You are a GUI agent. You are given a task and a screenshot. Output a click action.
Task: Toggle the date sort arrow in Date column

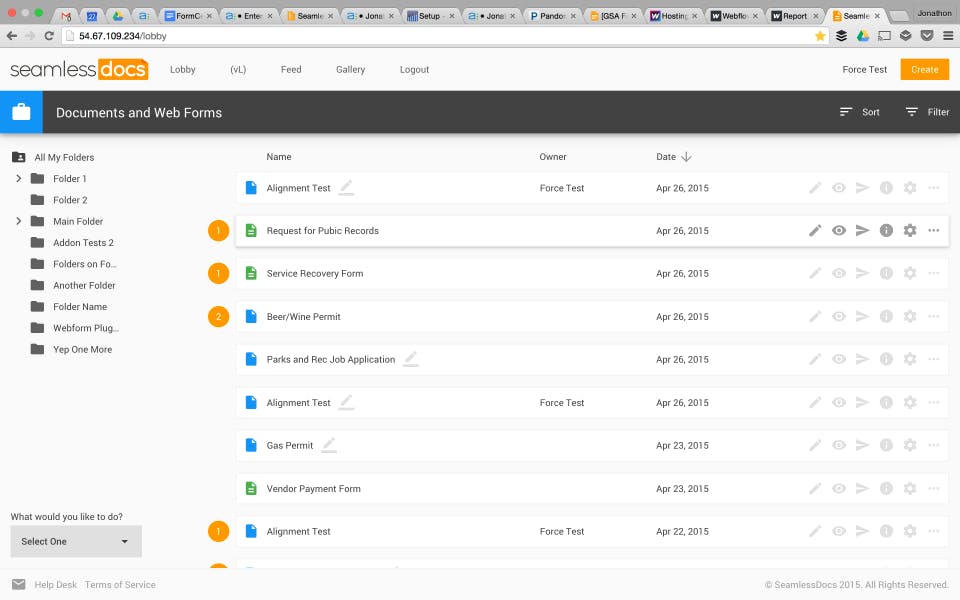[x=686, y=157]
